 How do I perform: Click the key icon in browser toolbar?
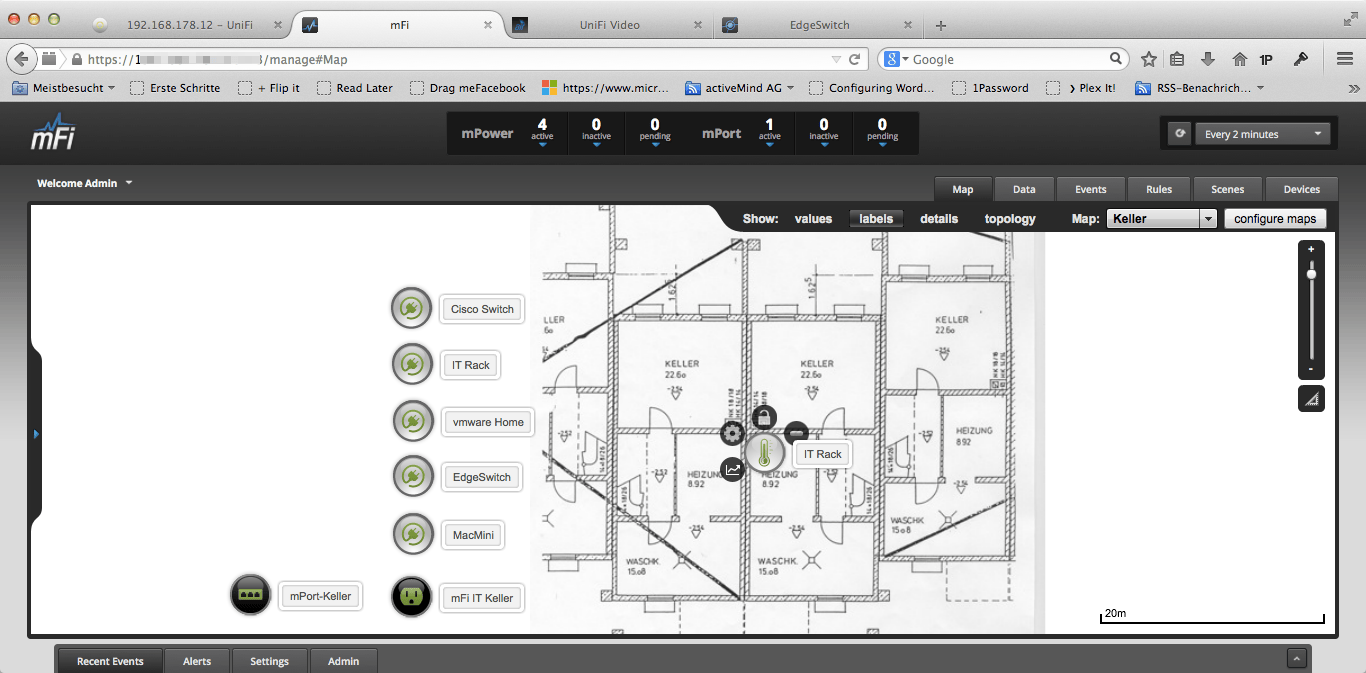click(x=1301, y=59)
